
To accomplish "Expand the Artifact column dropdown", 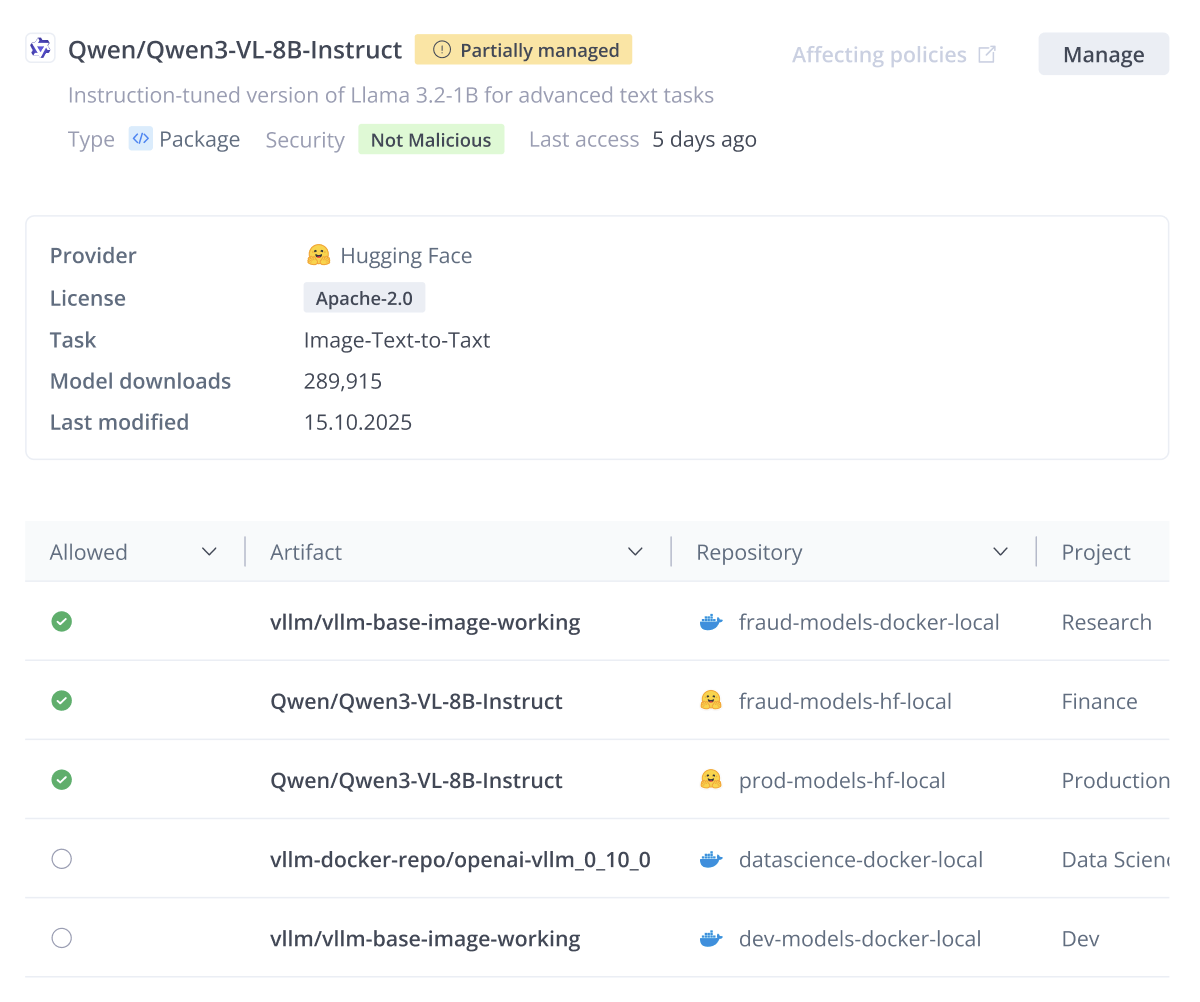I will pos(635,551).
